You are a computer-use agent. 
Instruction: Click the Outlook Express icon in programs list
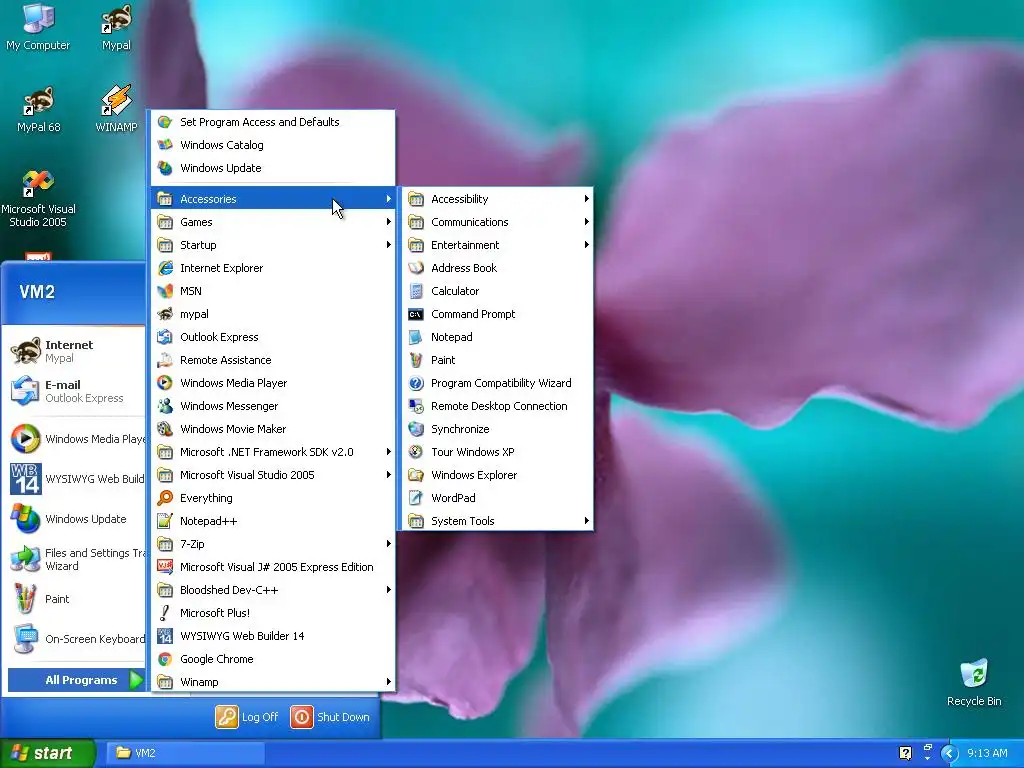[x=165, y=337]
